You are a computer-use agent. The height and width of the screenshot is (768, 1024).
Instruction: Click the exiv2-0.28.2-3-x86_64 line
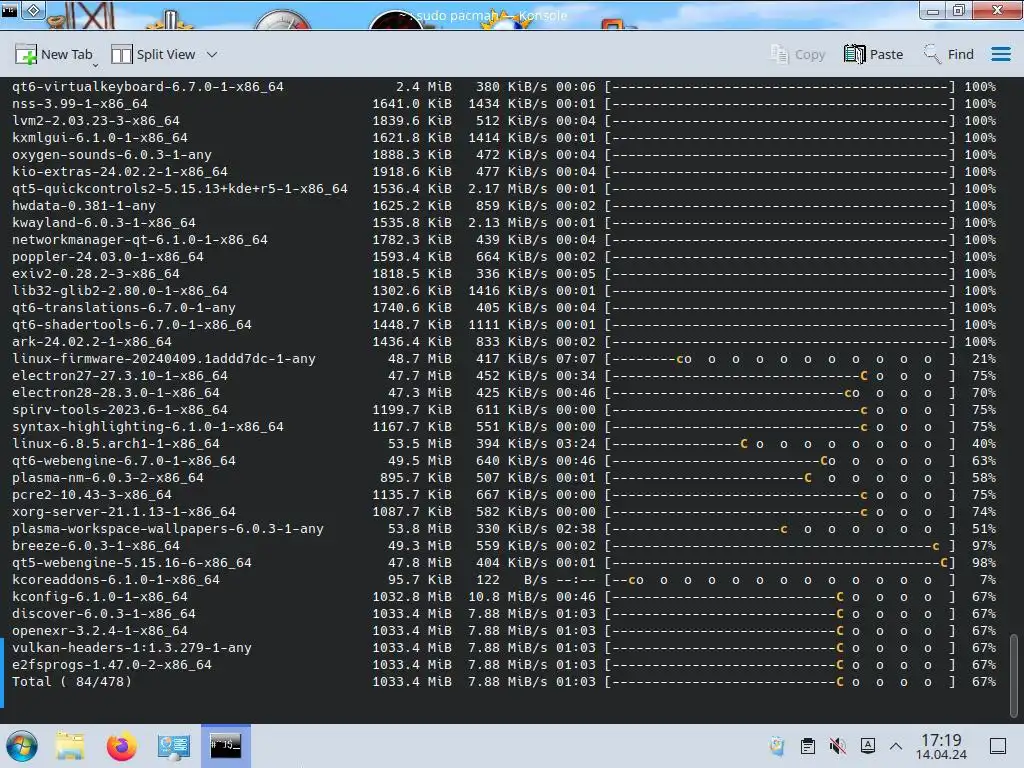[504, 274]
